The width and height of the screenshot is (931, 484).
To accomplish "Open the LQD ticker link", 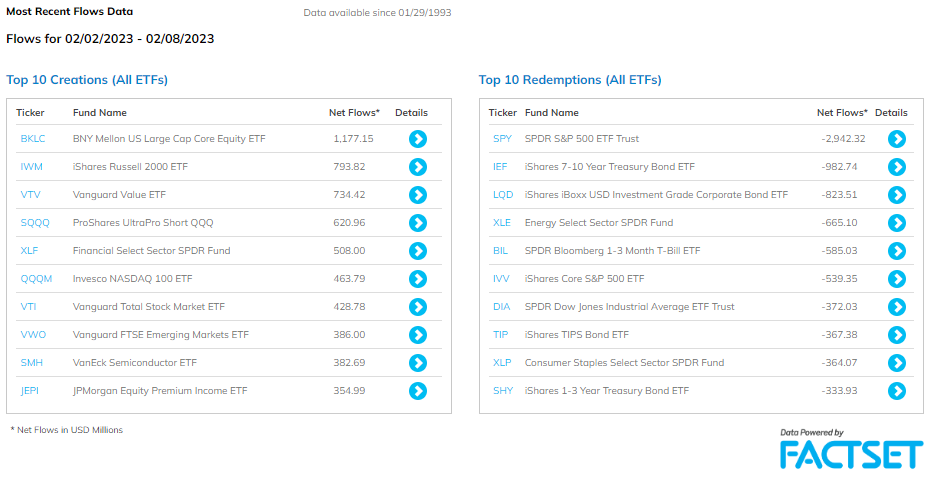I will 503,195.
